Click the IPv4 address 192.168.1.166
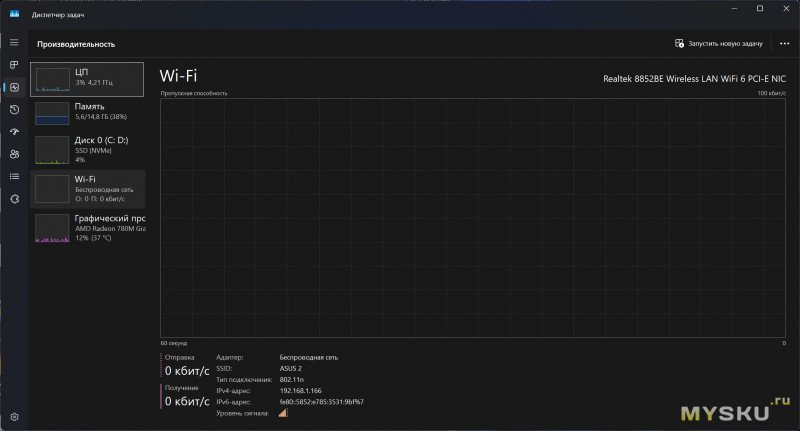This screenshot has width=800, height=431. pos(302,390)
